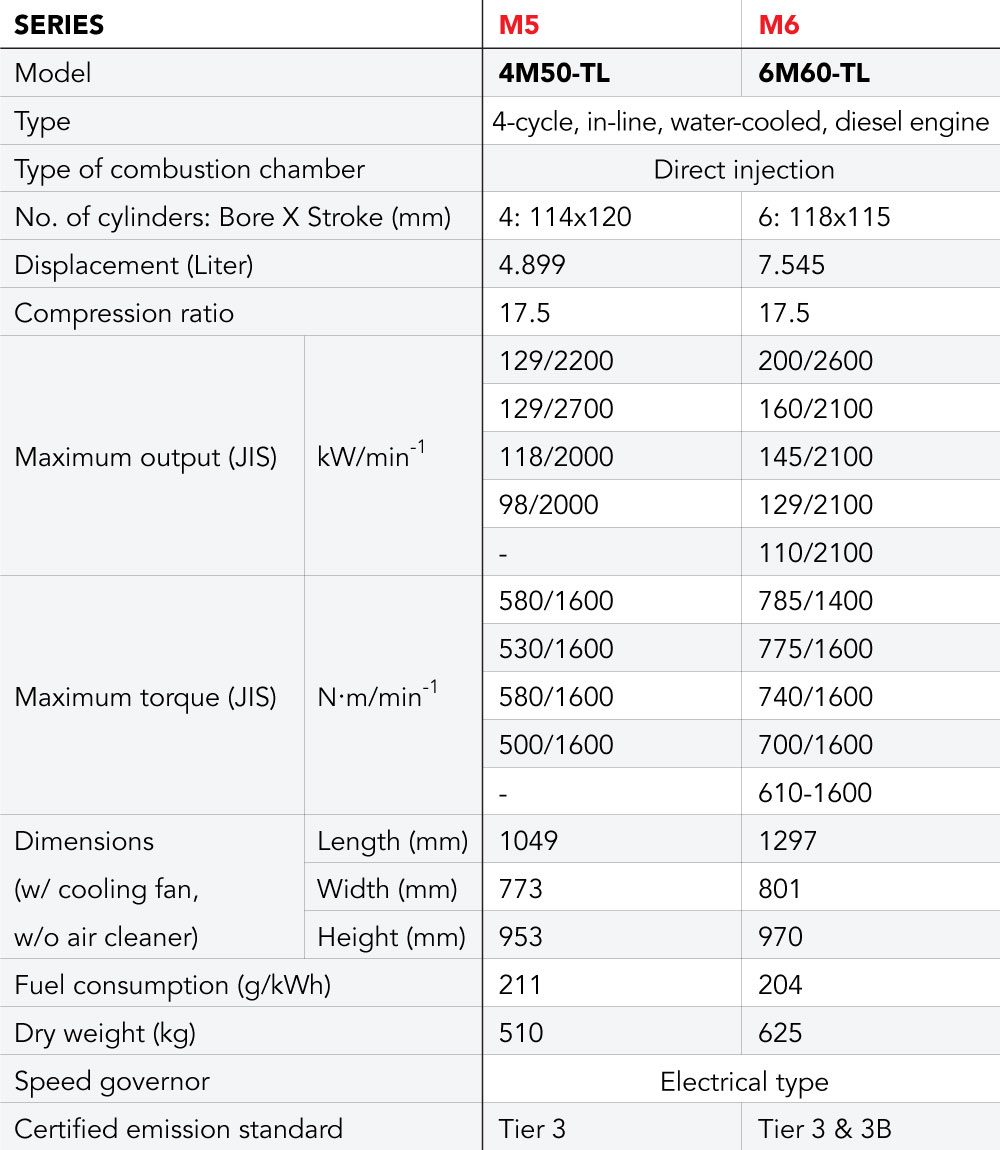Click the 610-1600 torque value
The width and height of the screenshot is (1000, 1150).
(815, 793)
